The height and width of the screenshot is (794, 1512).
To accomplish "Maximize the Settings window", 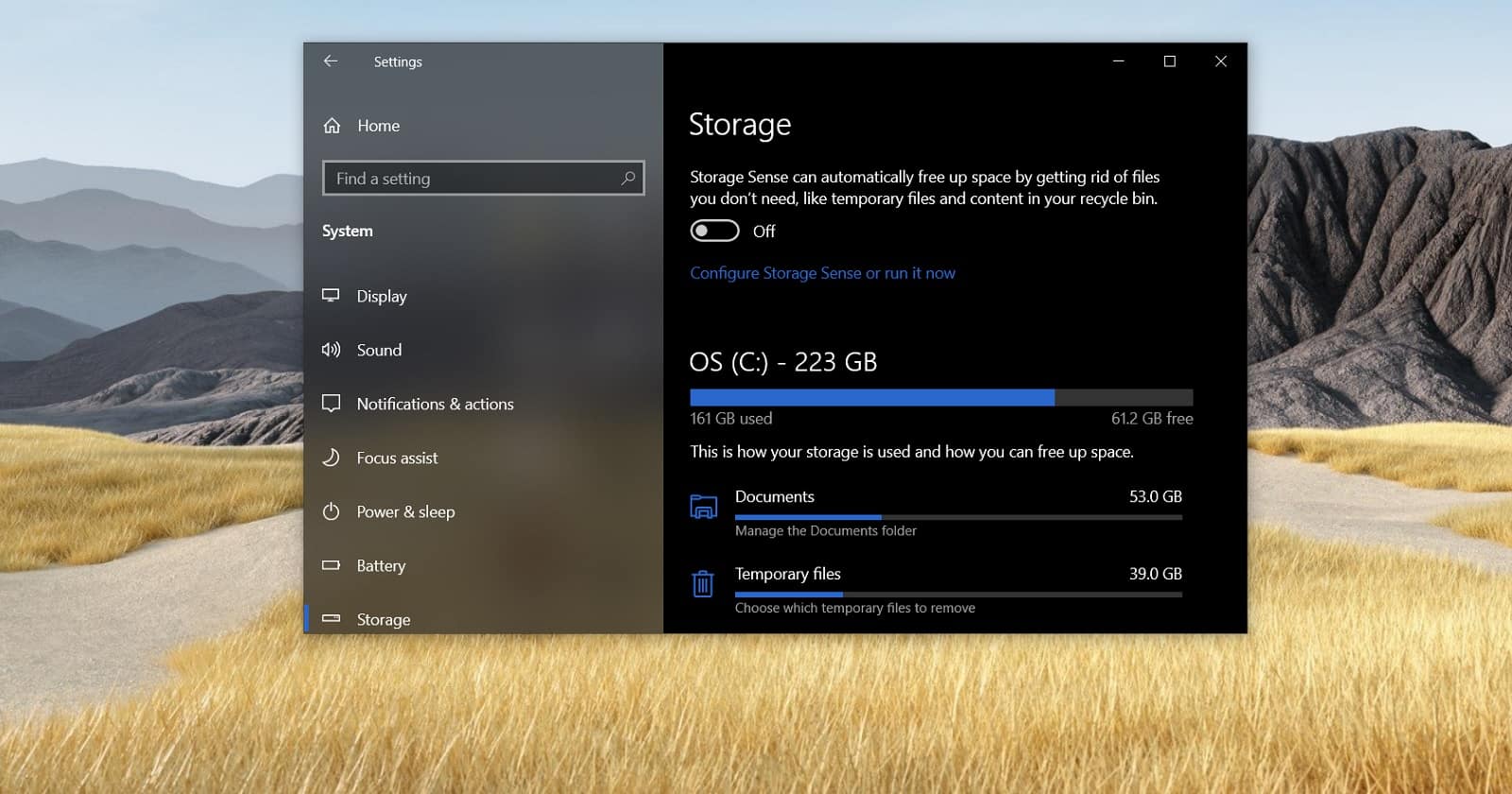I will pos(1169,61).
